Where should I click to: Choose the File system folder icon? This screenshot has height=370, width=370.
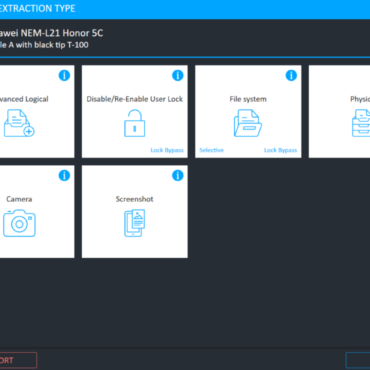click(248, 123)
